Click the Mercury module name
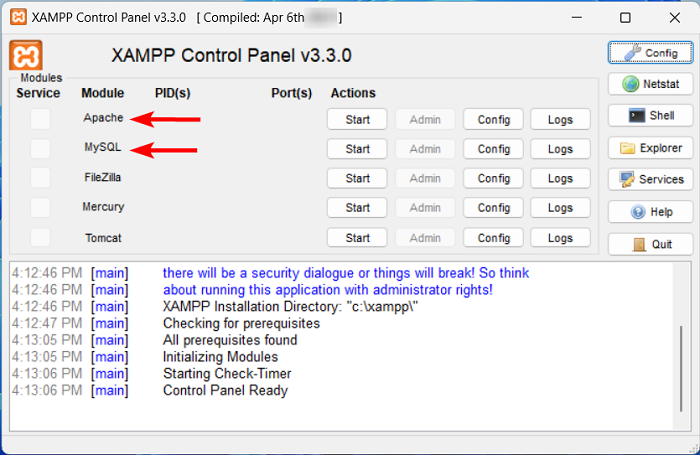The image size is (700, 455). (103, 207)
